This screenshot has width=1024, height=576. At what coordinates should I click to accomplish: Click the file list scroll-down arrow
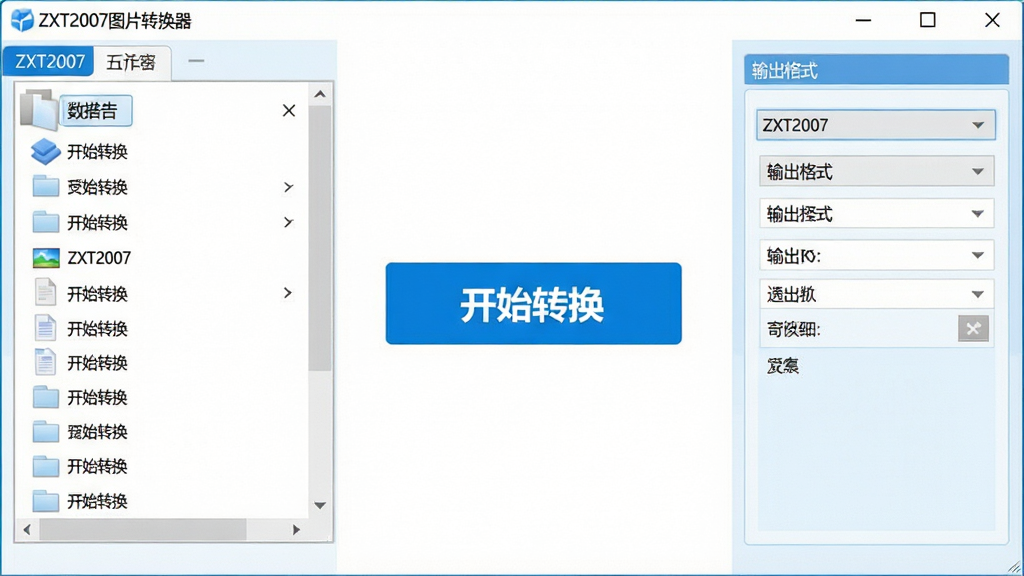tap(320, 505)
